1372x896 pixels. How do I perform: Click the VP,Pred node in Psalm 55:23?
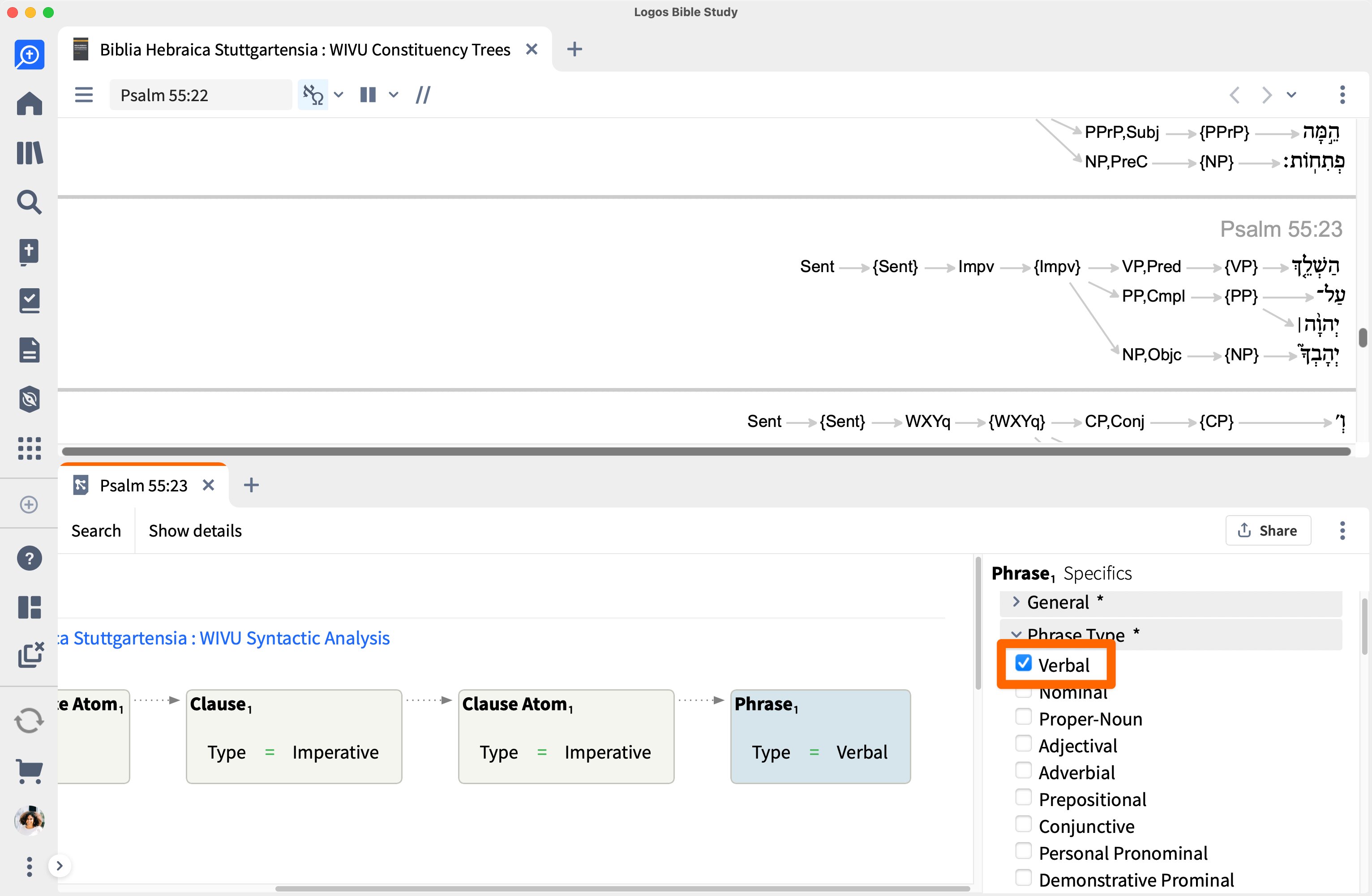point(1151,266)
